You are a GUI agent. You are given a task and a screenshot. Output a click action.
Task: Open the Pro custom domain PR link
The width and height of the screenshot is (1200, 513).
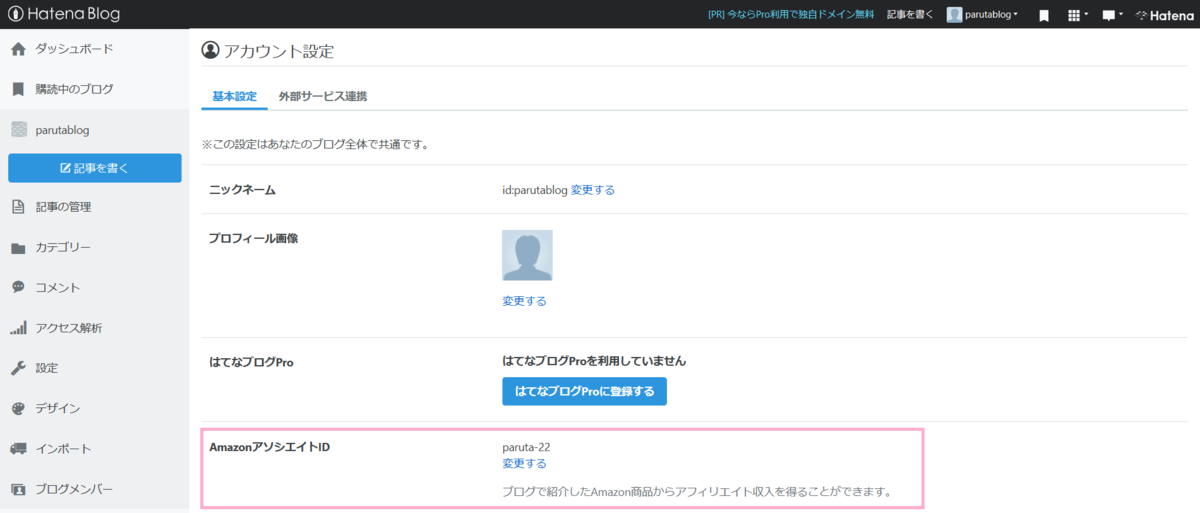pos(790,15)
